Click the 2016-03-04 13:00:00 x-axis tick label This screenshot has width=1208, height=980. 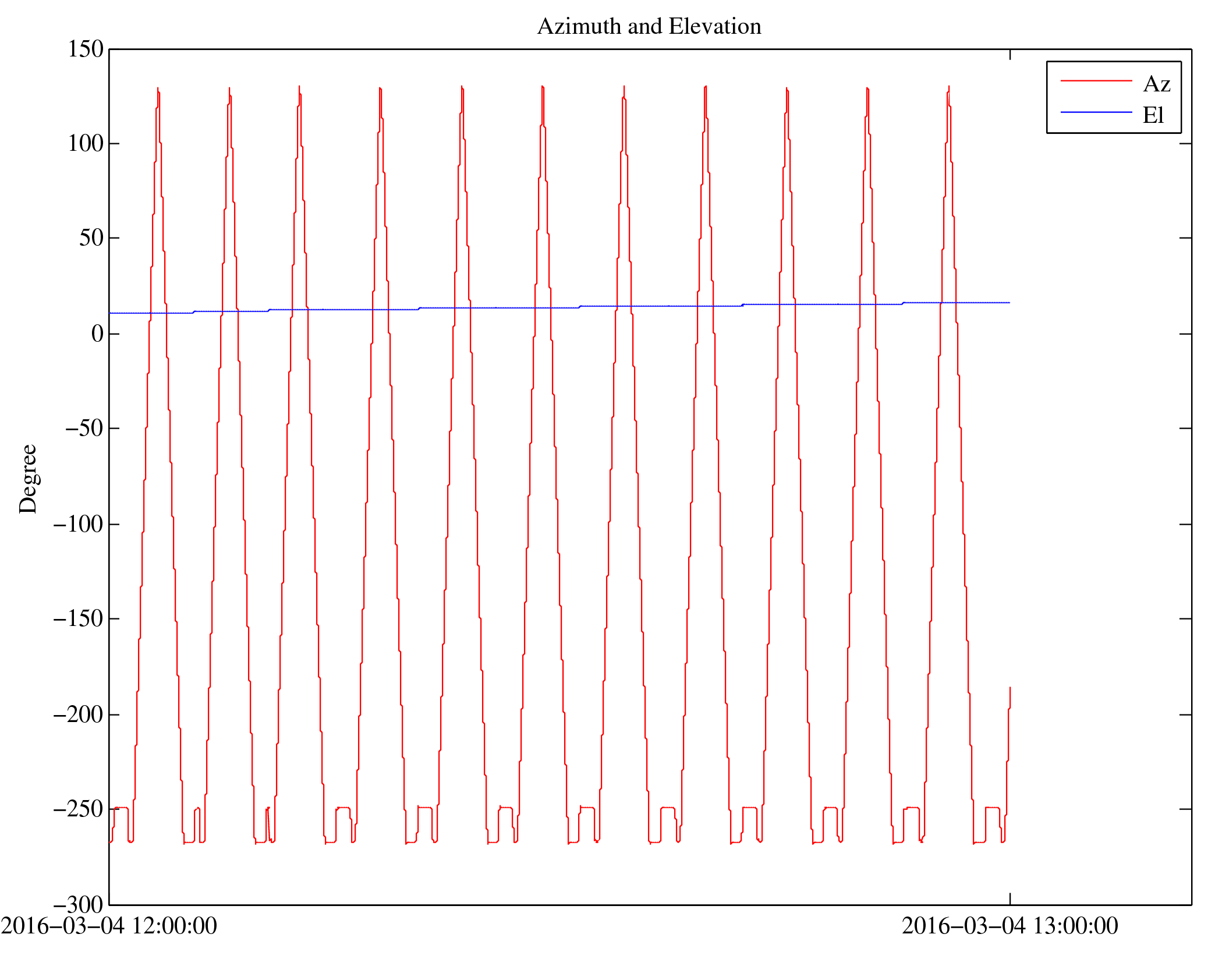(1009, 926)
